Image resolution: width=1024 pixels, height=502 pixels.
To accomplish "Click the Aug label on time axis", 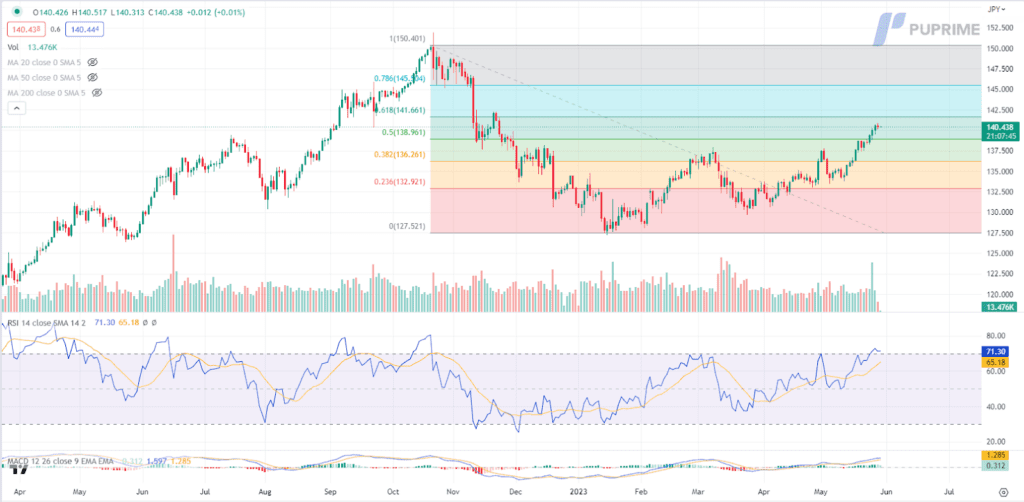I will 265,490.
